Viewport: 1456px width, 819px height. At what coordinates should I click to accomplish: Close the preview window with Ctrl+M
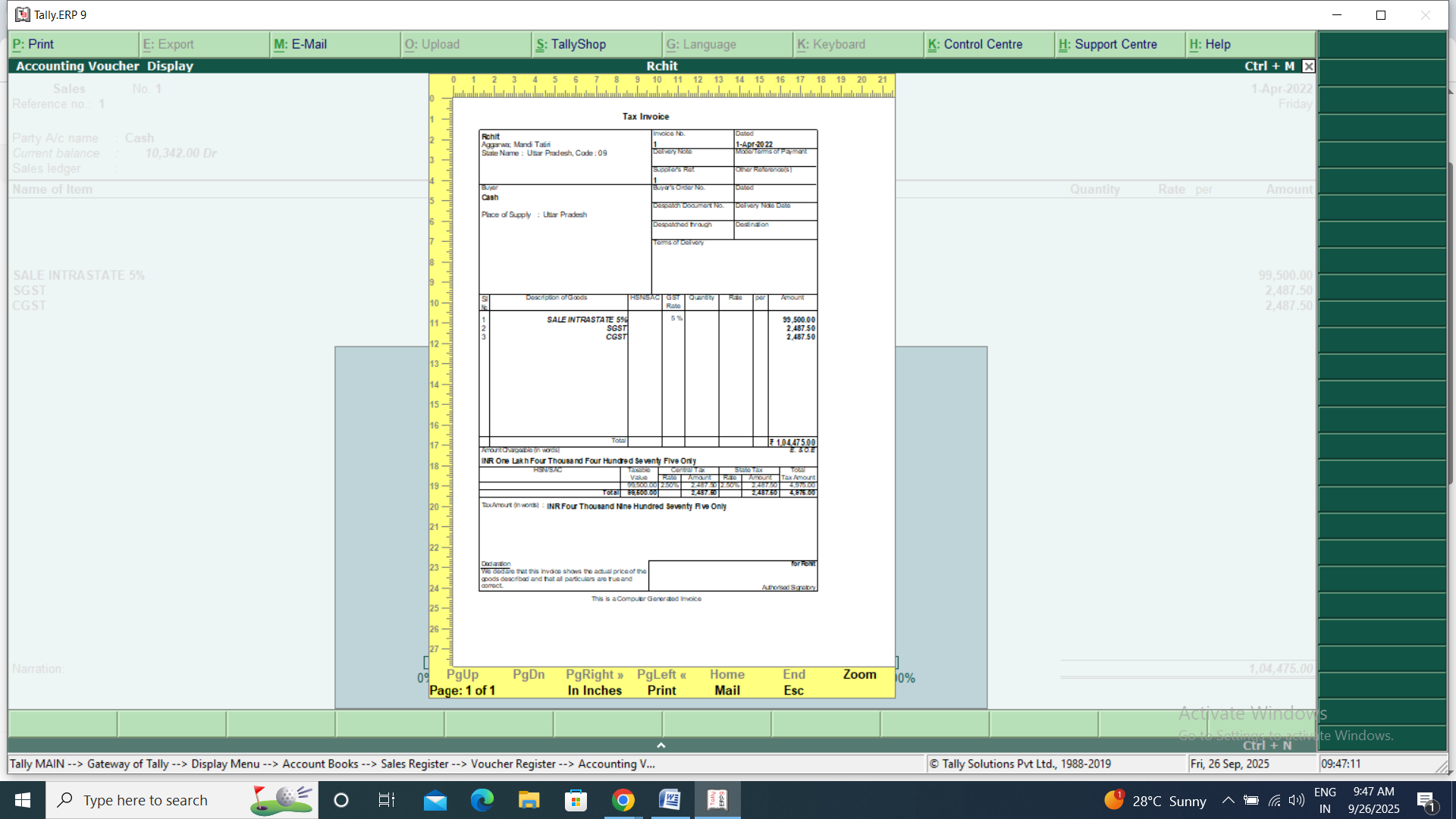coord(1308,66)
